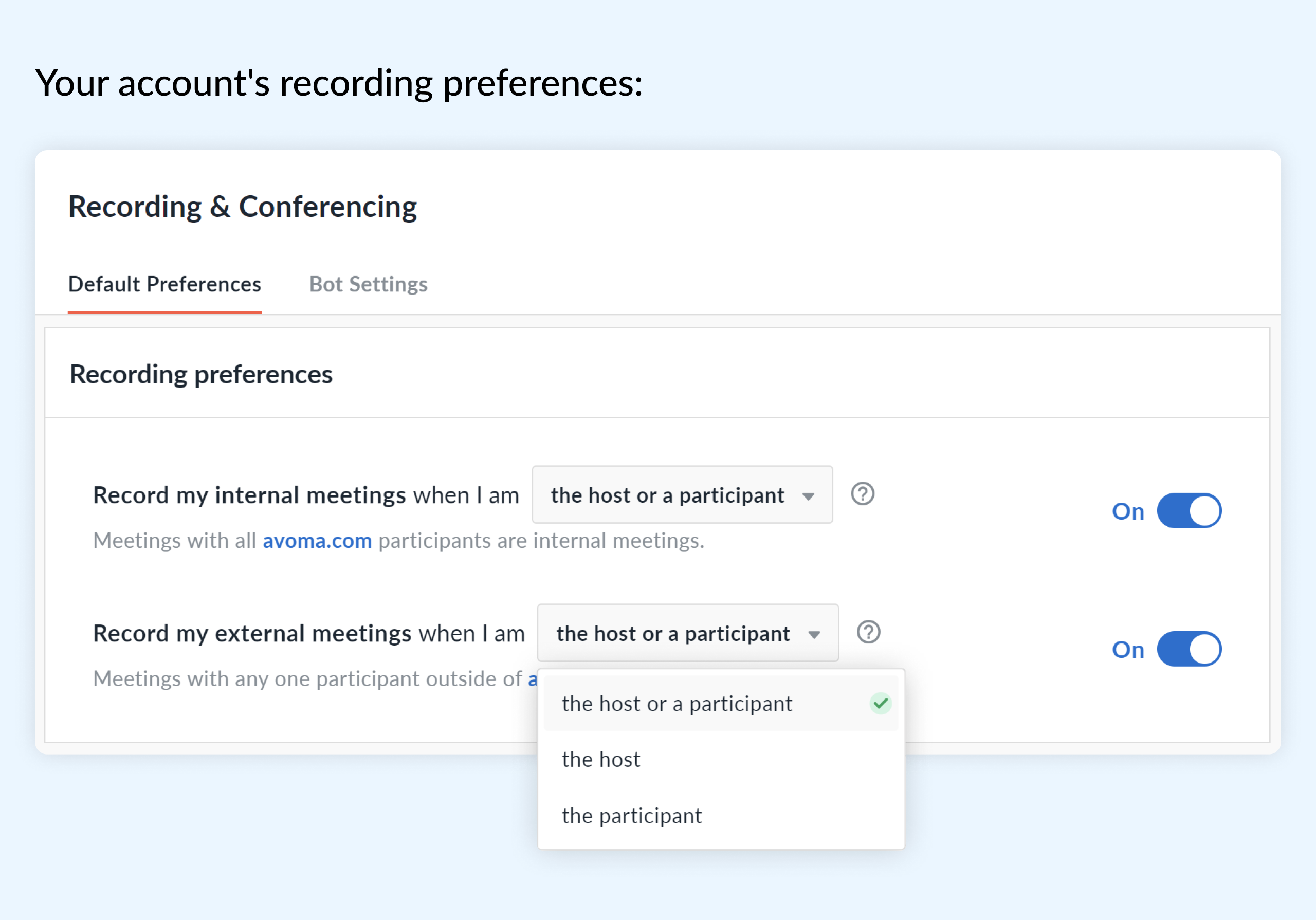
Task: Click the Recording preferences section header
Action: coord(200,374)
